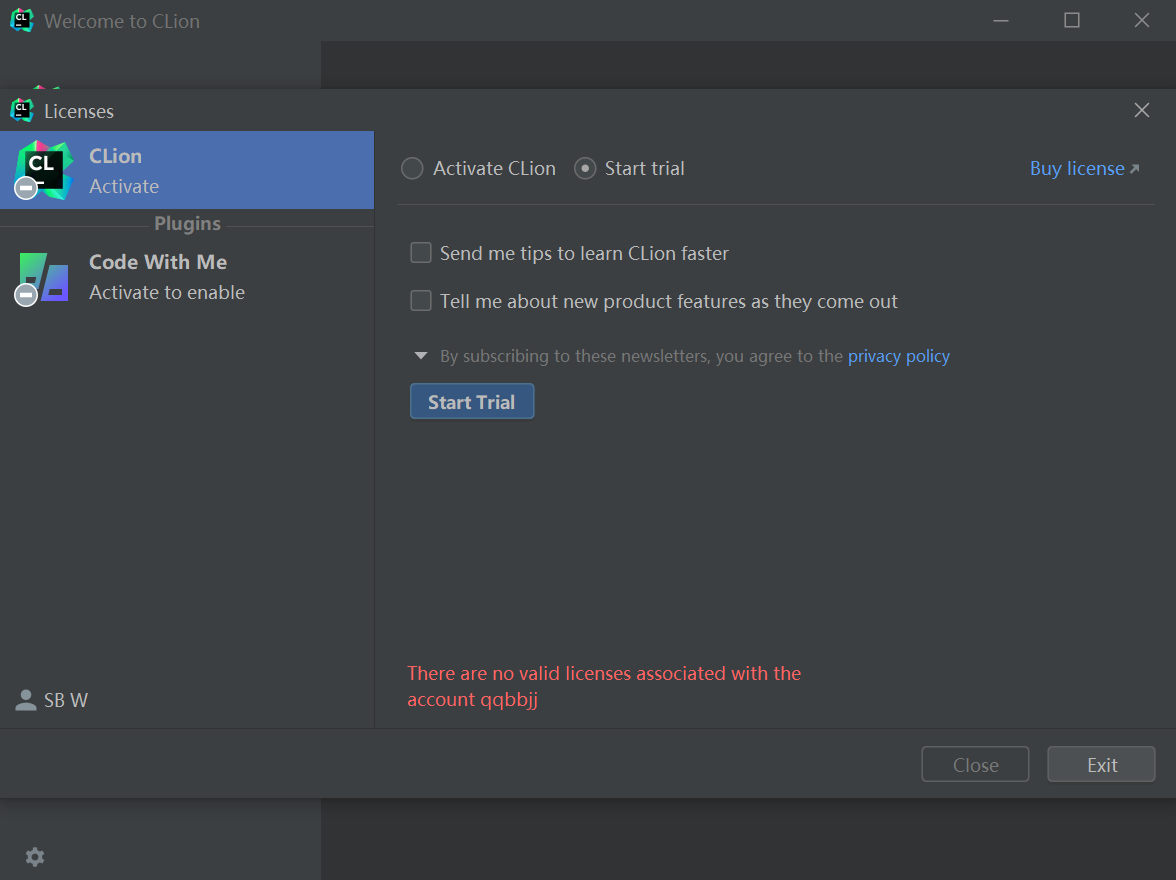Maximize the Welcome to CLion window
The image size is (1176, 880).
click(x=1072, y=20)
